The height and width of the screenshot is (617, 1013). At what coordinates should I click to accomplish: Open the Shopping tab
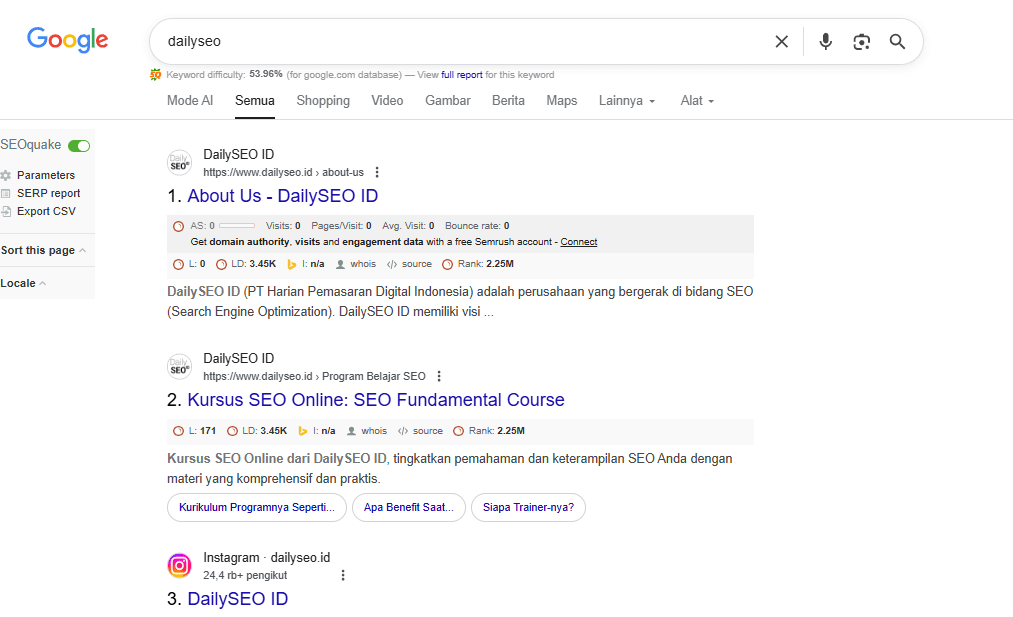coord(323,101)
